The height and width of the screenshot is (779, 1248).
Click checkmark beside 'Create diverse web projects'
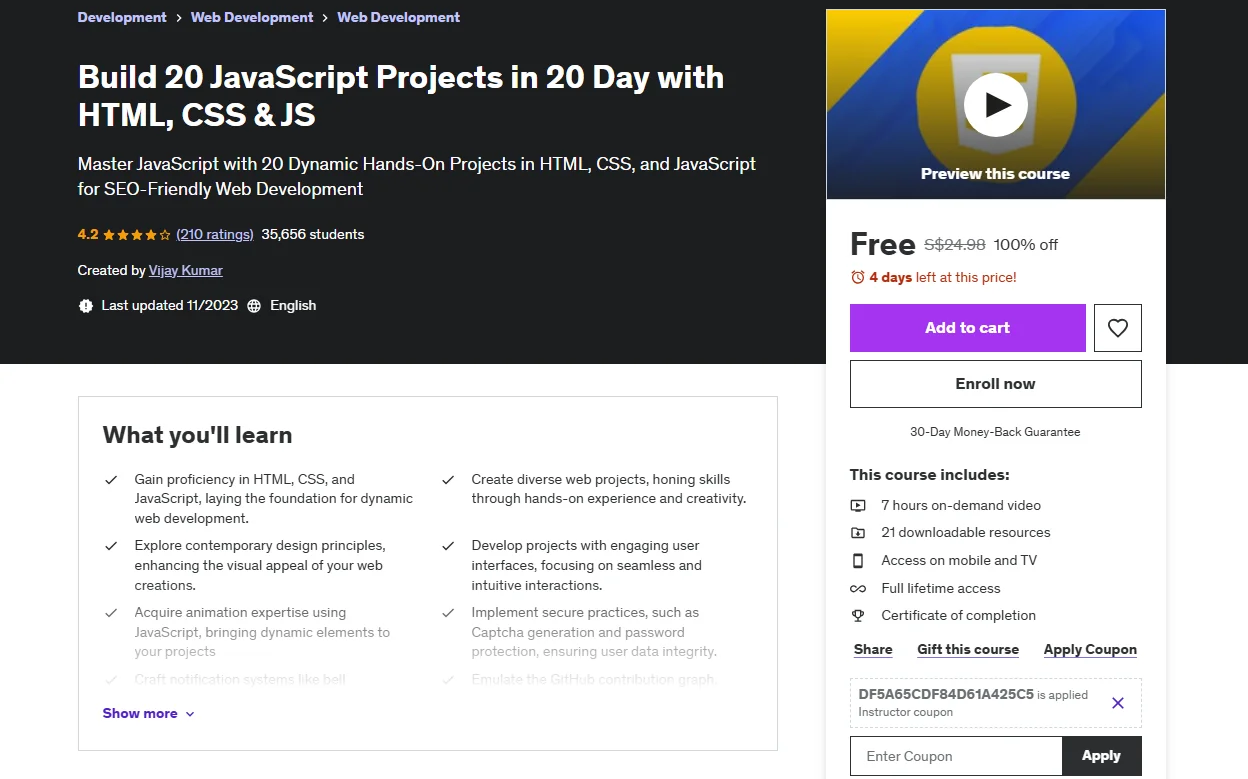[448, 480]
